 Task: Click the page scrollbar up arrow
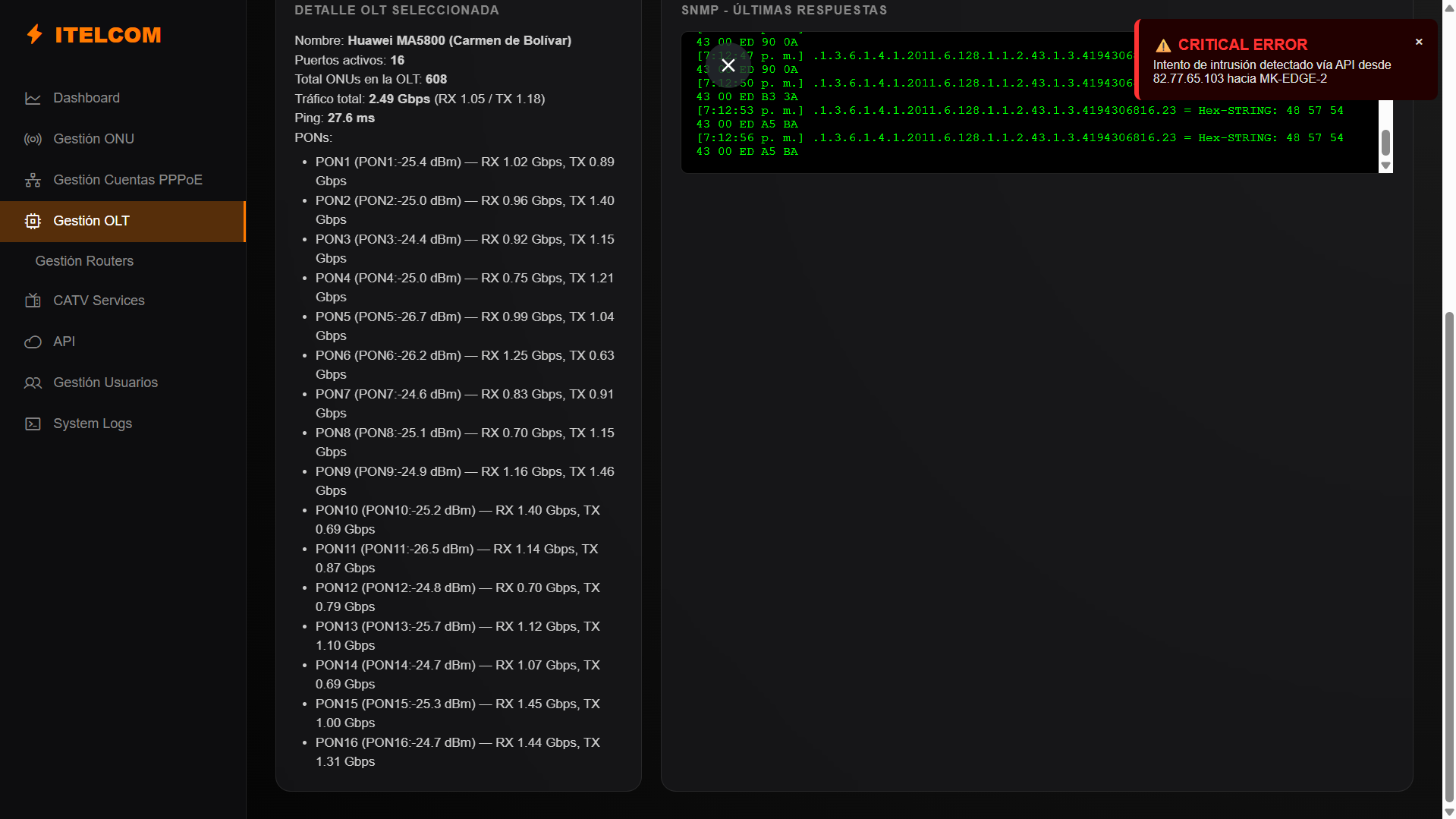click(1449, 8)
